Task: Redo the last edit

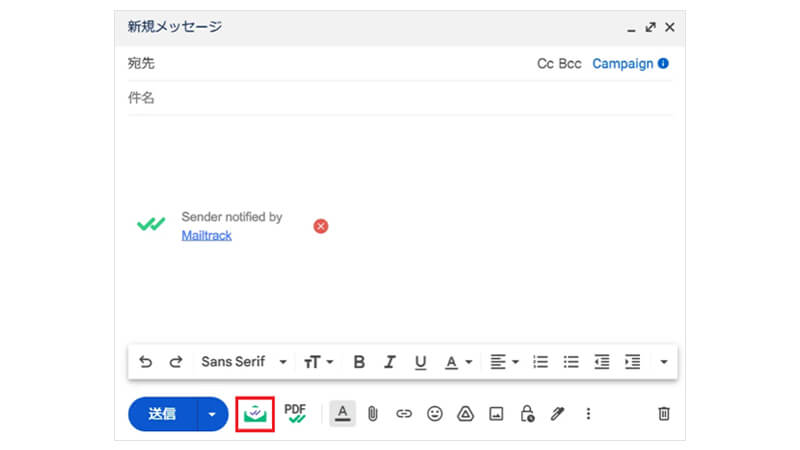Action: [176, 362]
